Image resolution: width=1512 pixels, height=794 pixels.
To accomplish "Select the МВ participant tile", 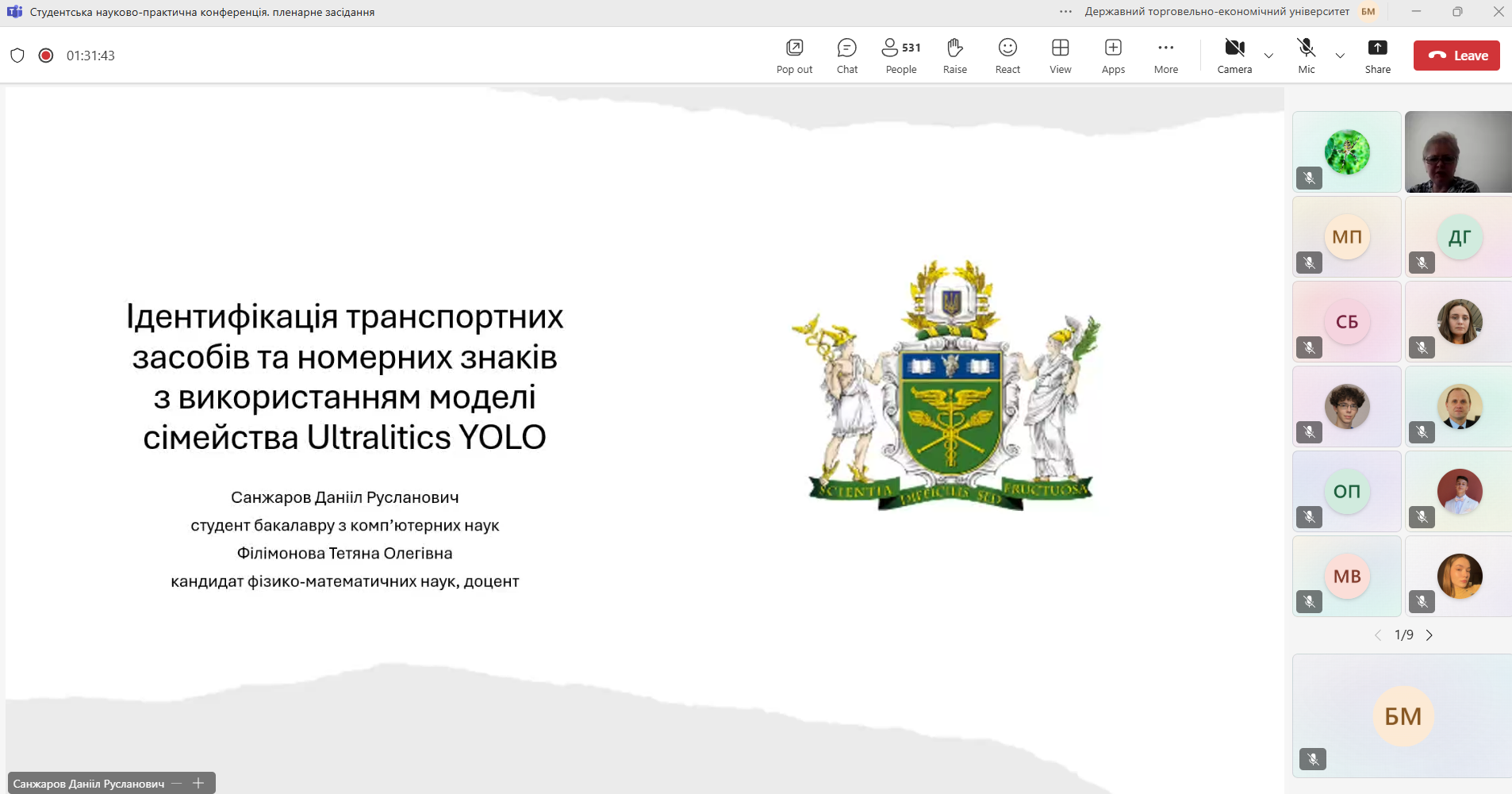I will coord(1347,576).
